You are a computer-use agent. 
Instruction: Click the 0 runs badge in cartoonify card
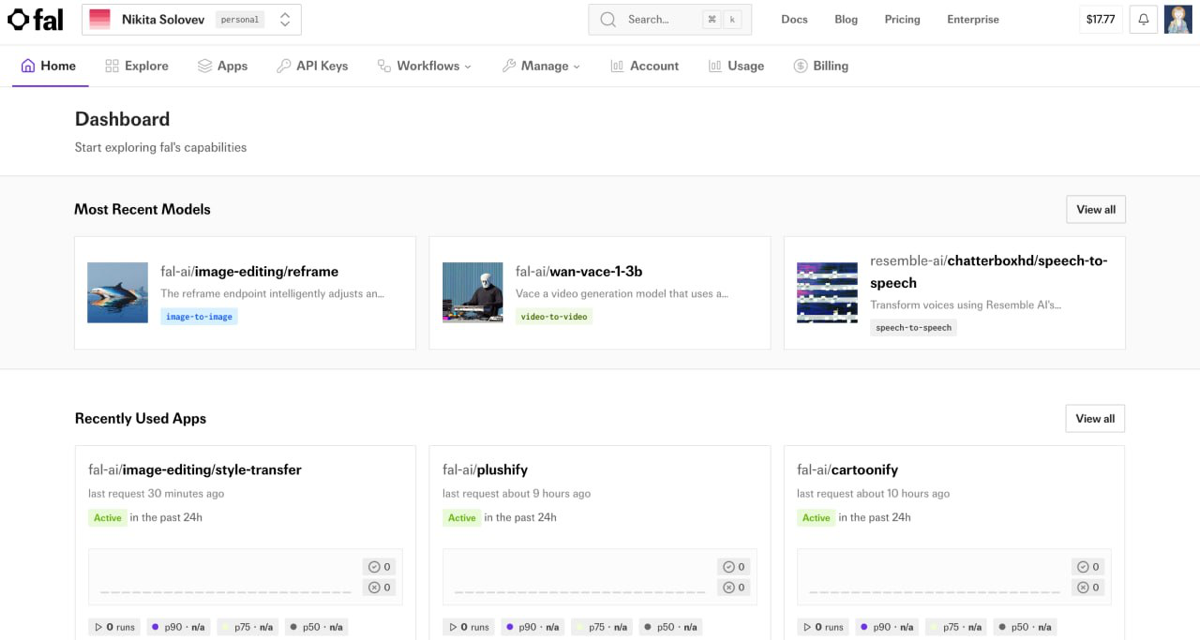pos(823,627)
